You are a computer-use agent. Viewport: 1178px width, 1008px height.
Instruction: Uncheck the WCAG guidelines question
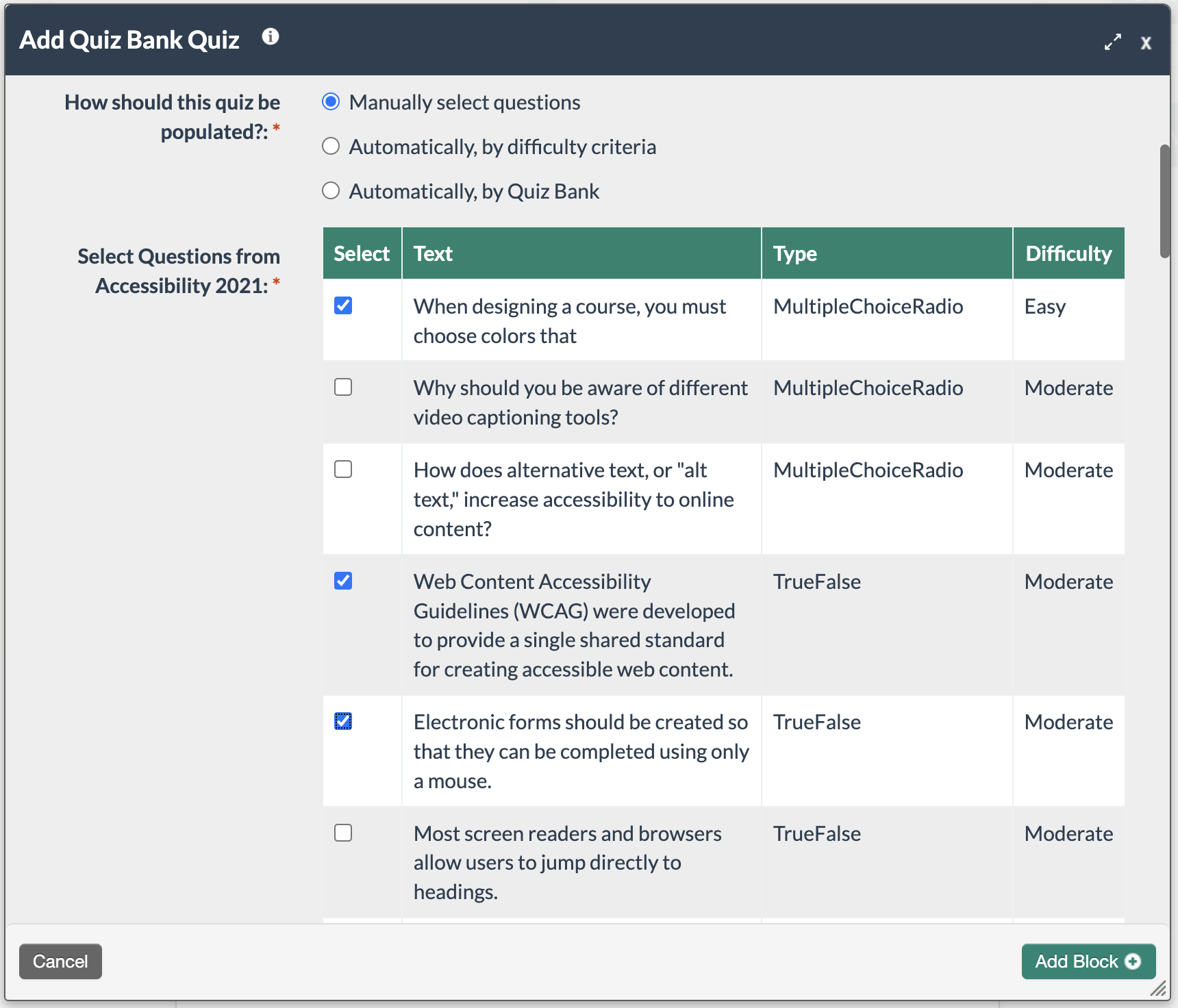(343, 581)
